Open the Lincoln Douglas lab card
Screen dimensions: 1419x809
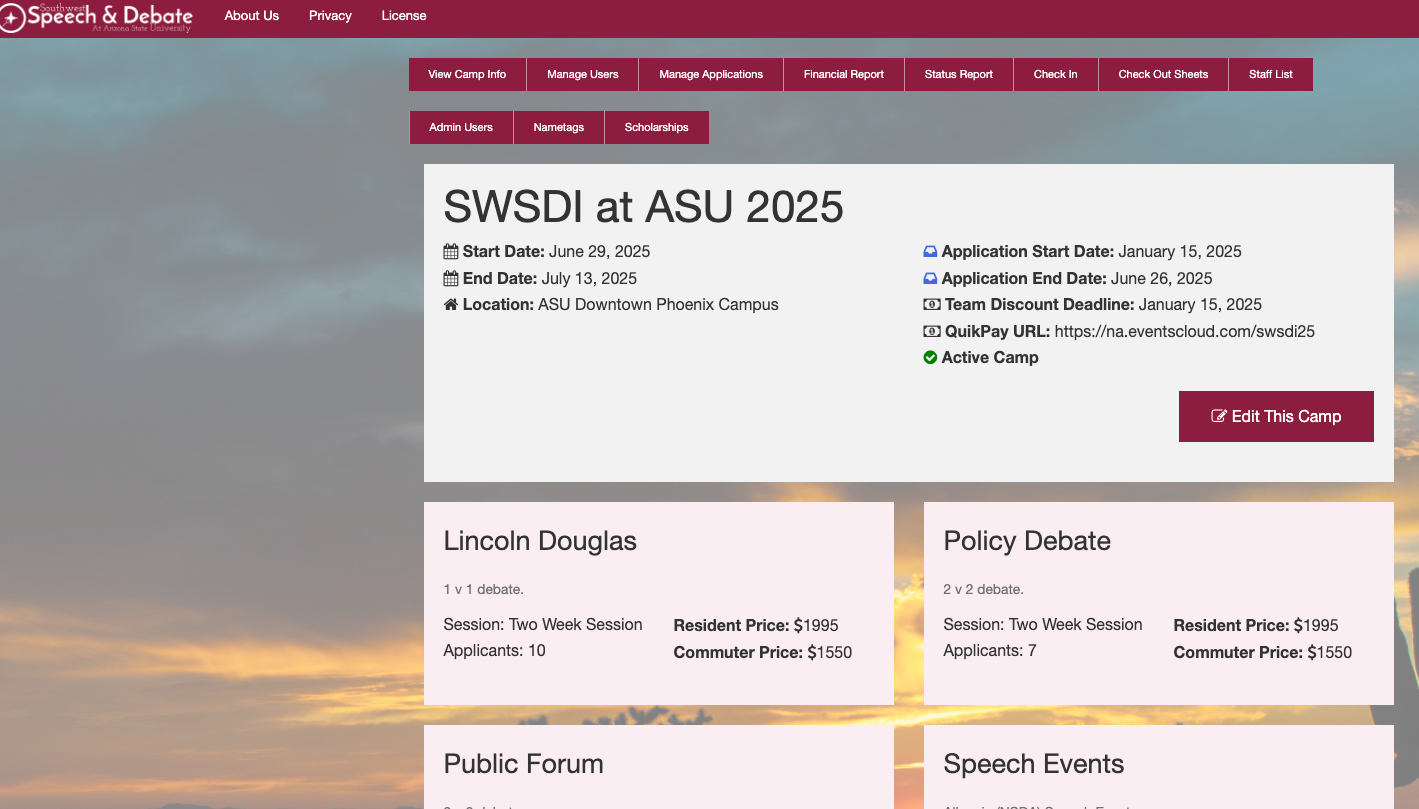point(659,604)
